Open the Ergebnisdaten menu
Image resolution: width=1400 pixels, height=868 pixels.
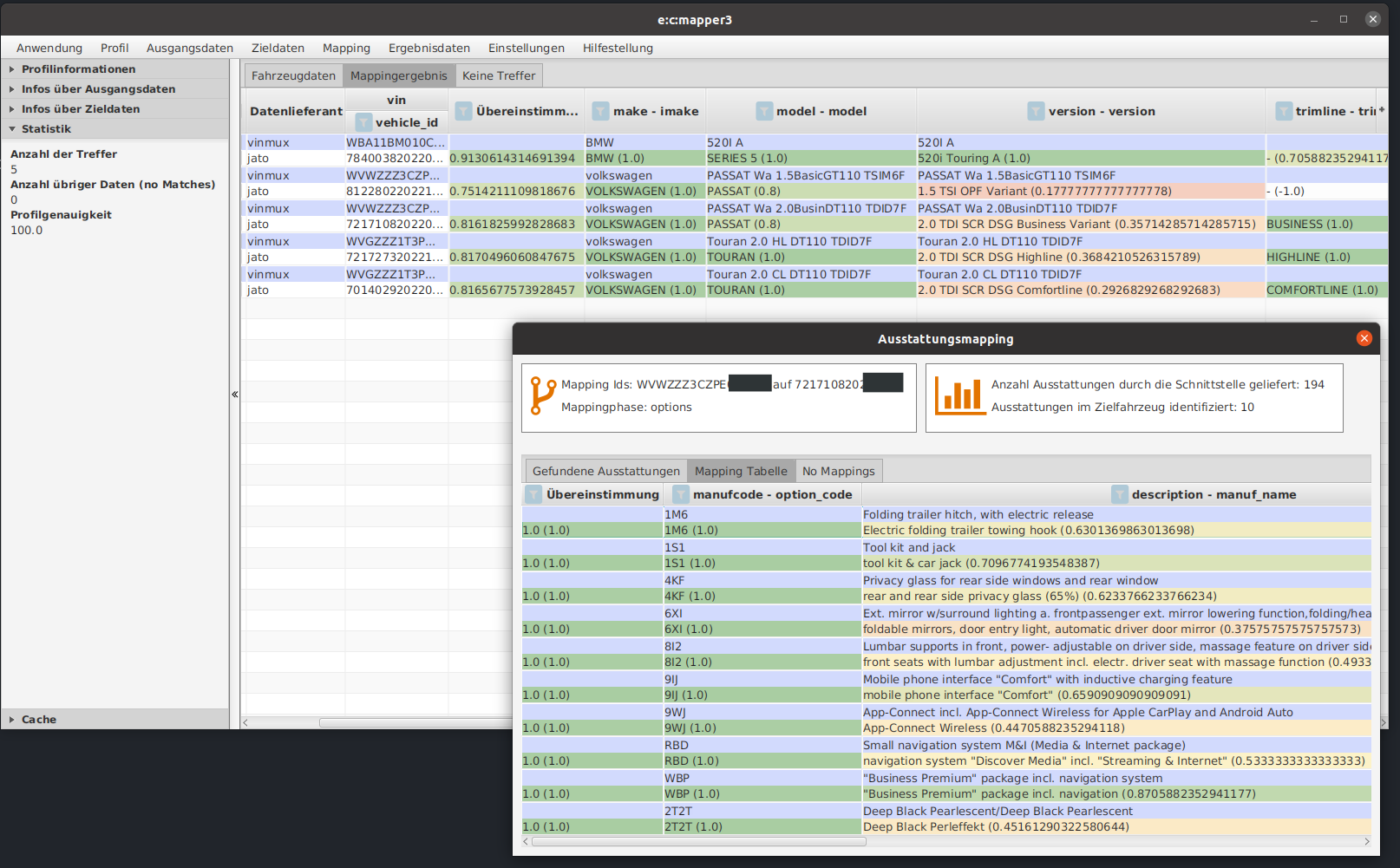click(429, 48)
